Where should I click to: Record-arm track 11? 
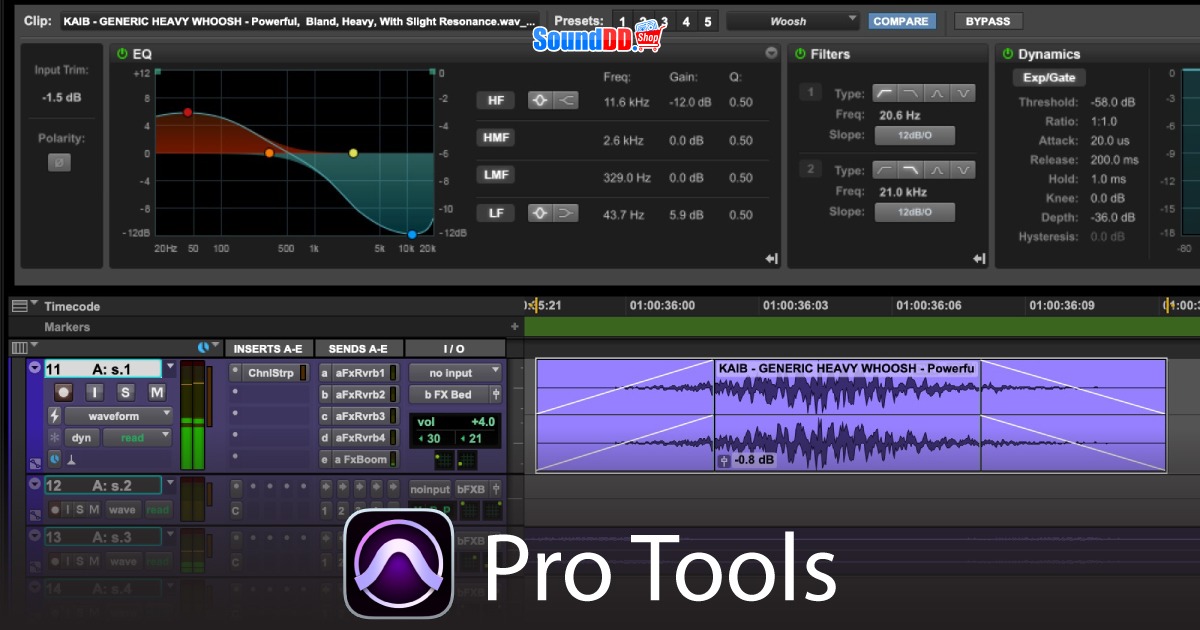tap(63, 392)
